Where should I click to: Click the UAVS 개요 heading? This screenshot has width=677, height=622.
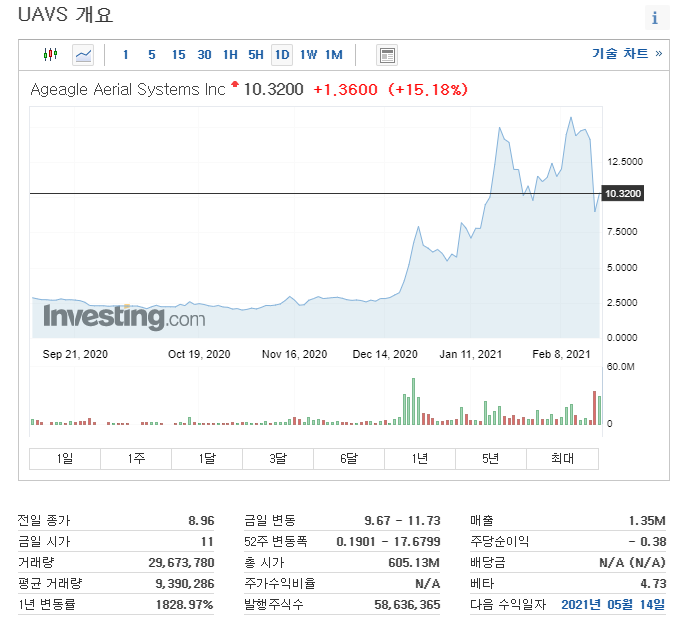point(65,15)
